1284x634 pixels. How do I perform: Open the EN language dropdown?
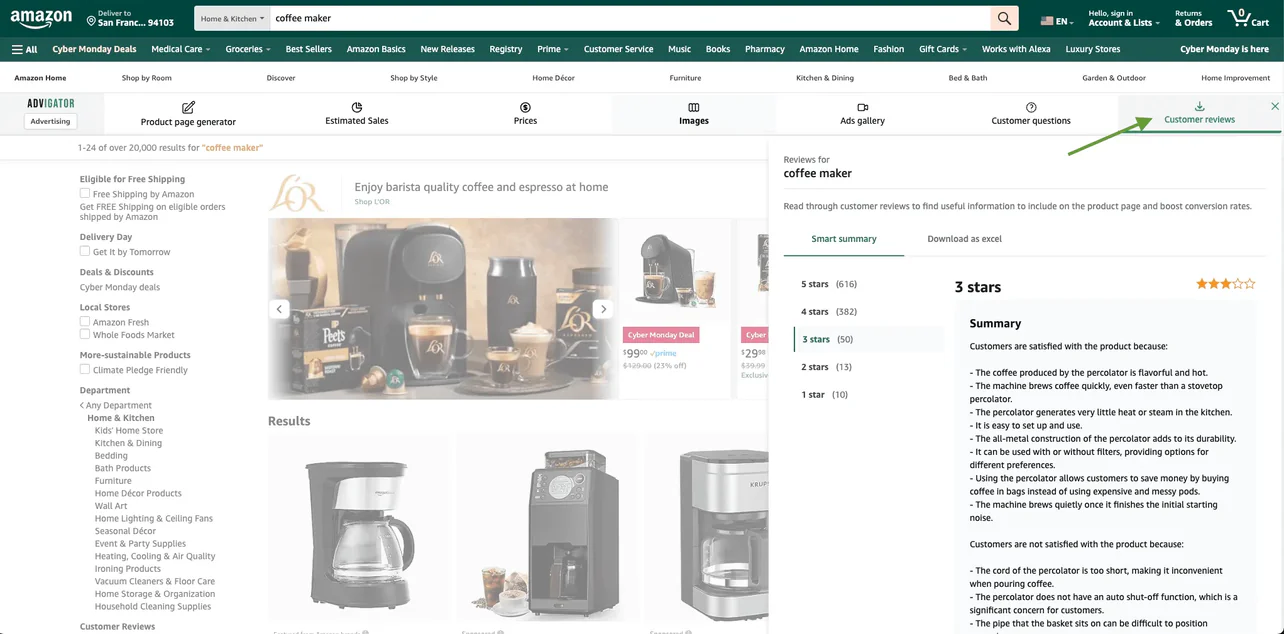coord(1056,21)
